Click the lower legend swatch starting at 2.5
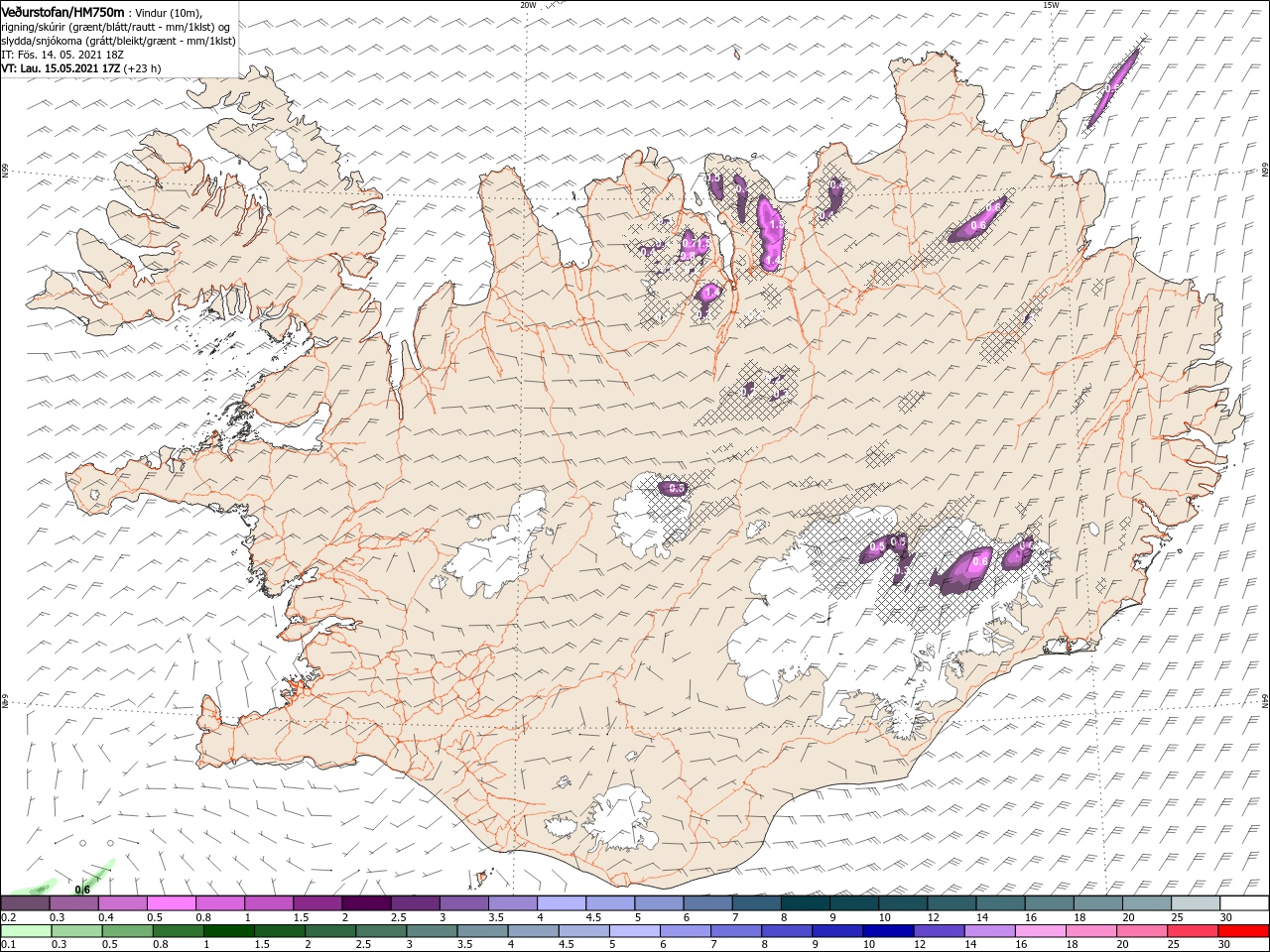 (380, 932)
